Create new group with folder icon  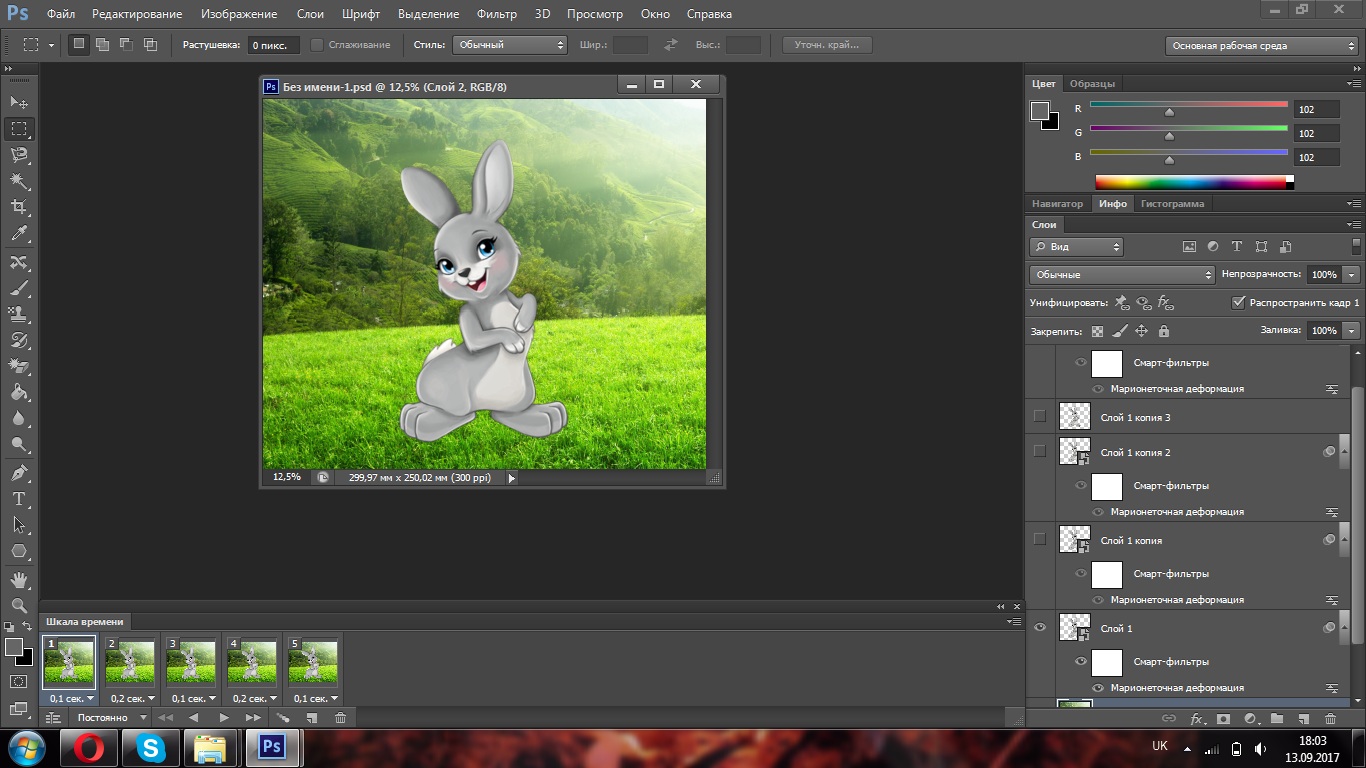click(x=1277, y=718)
